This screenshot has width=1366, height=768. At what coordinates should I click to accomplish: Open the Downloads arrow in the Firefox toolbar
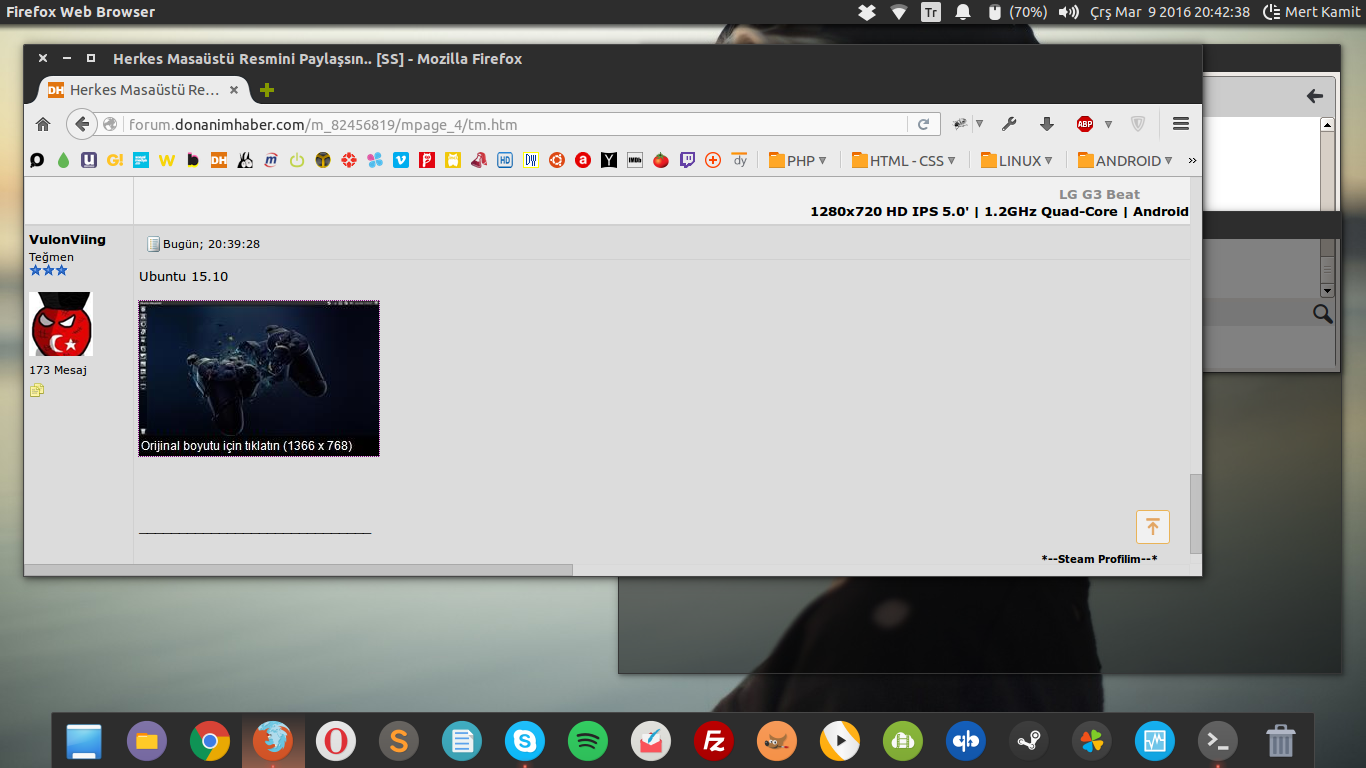(1047, 124)
